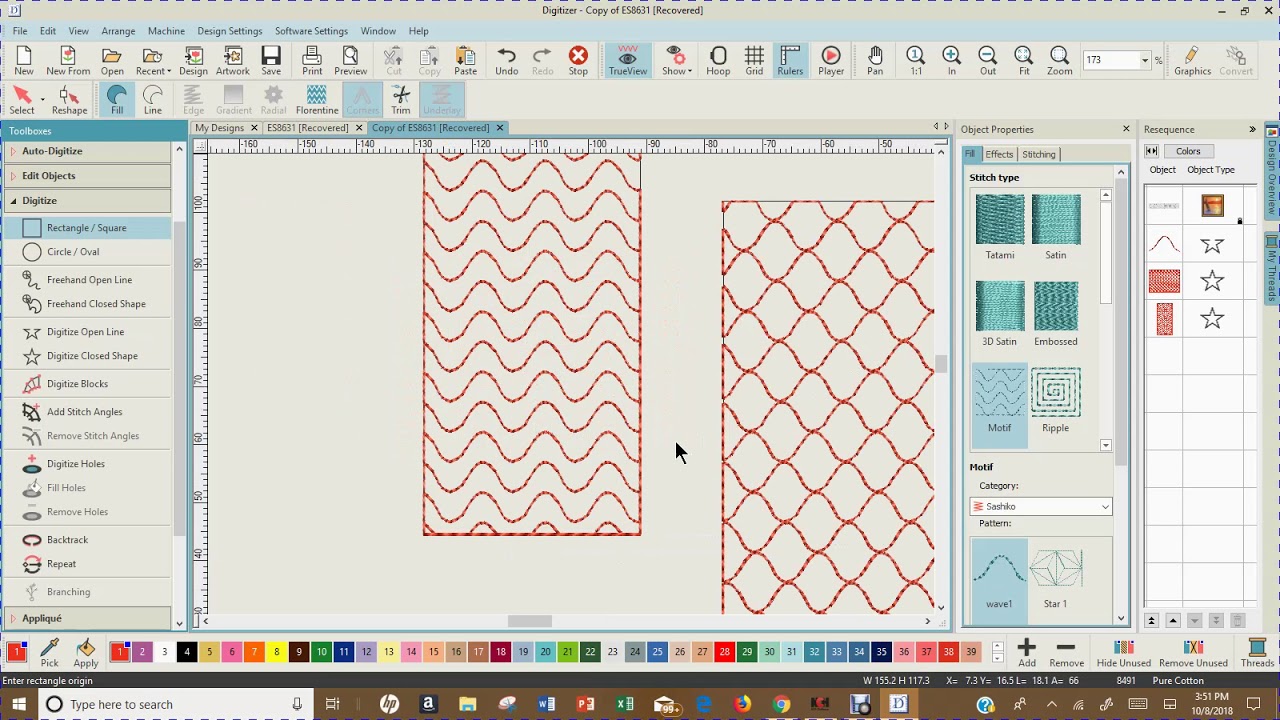The width and height of the screenshot is (1280, 720).
Task: Click the Paste icon
Action: click(465, 61)
